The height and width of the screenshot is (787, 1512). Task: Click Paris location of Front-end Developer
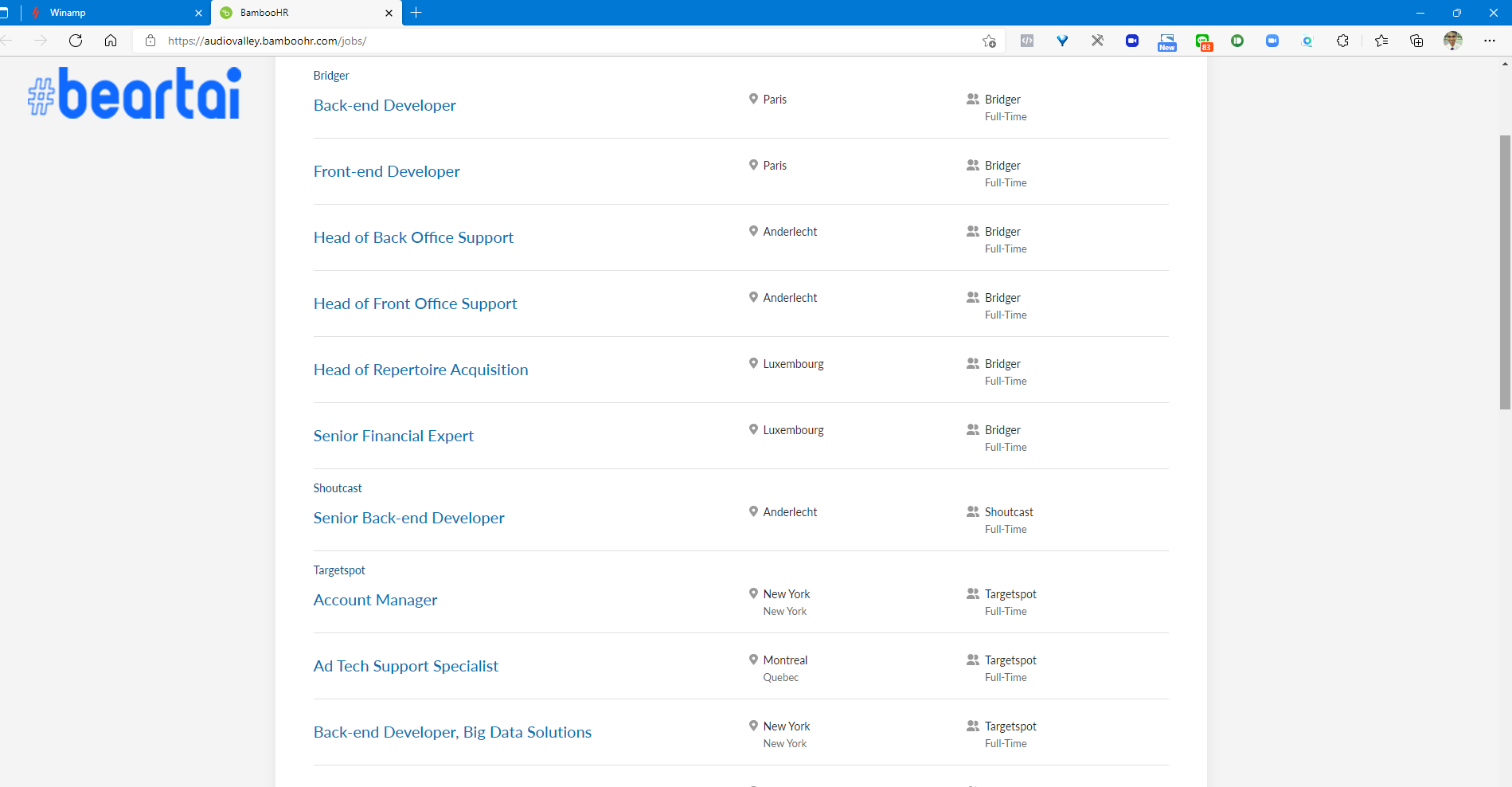click(775, 166)
